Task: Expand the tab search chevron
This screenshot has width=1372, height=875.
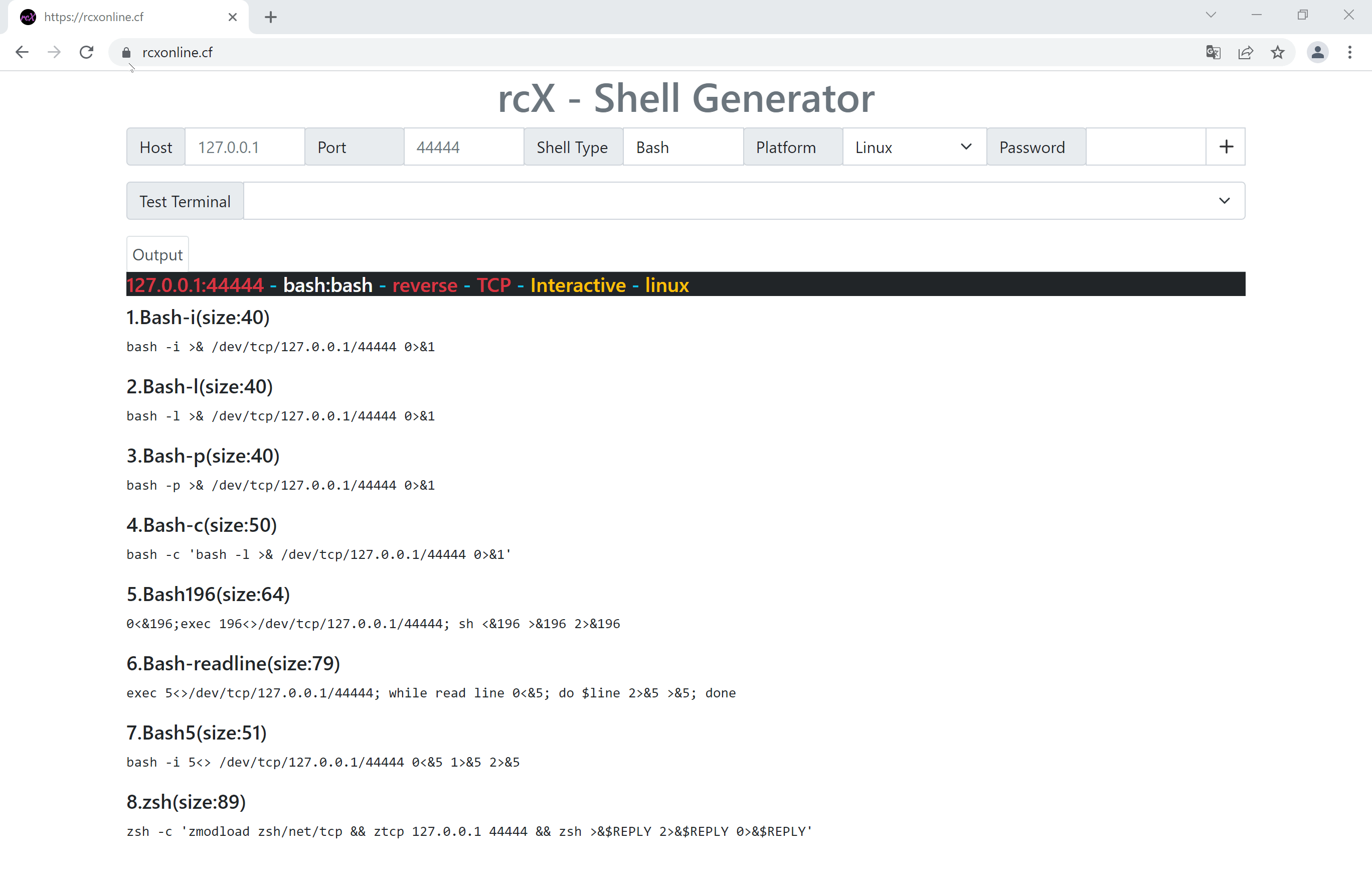Action: pos(1211,16)
